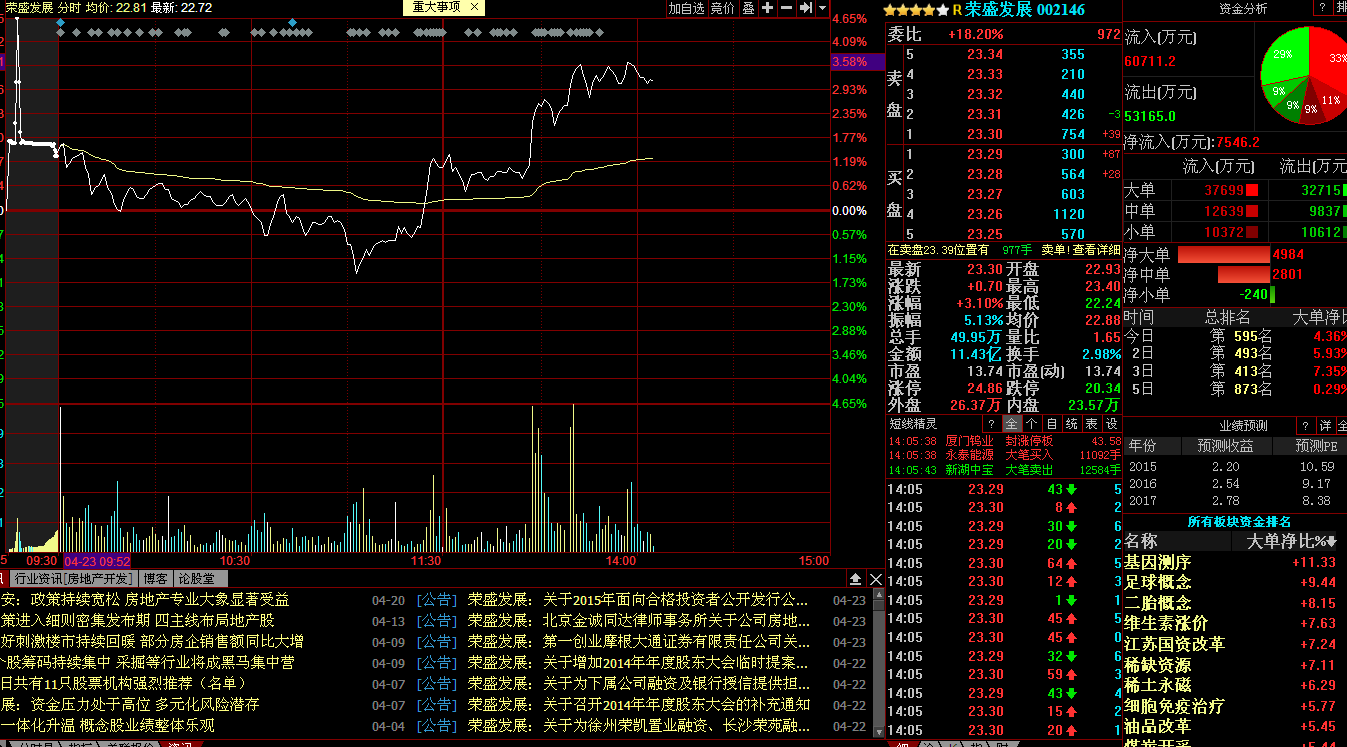This screenshot has width=1347, height=747.
Task: Click the 新湖中宝 大笔卖出 alert row
Action: click(1004, 469)
